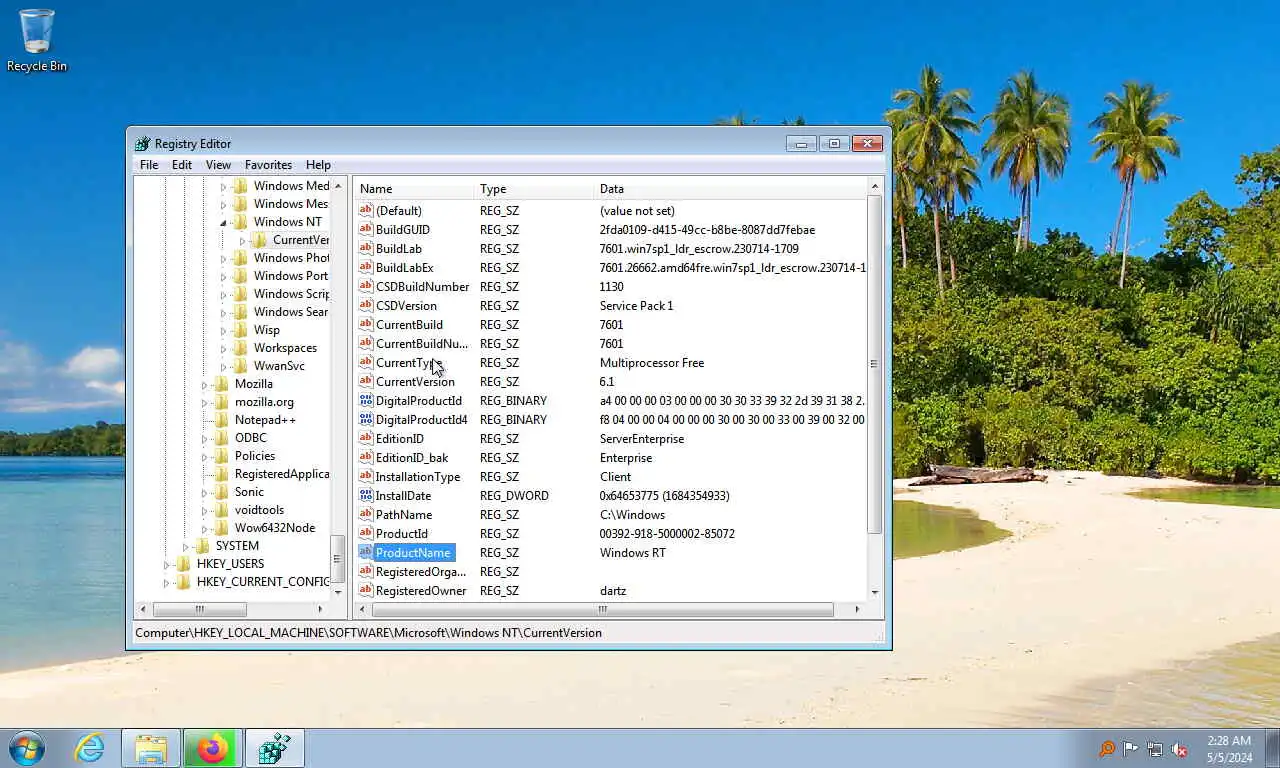This screenshot has height=768, width=1280.
Task: Select the EditionID_bak value name
Action: click(412, 458)
